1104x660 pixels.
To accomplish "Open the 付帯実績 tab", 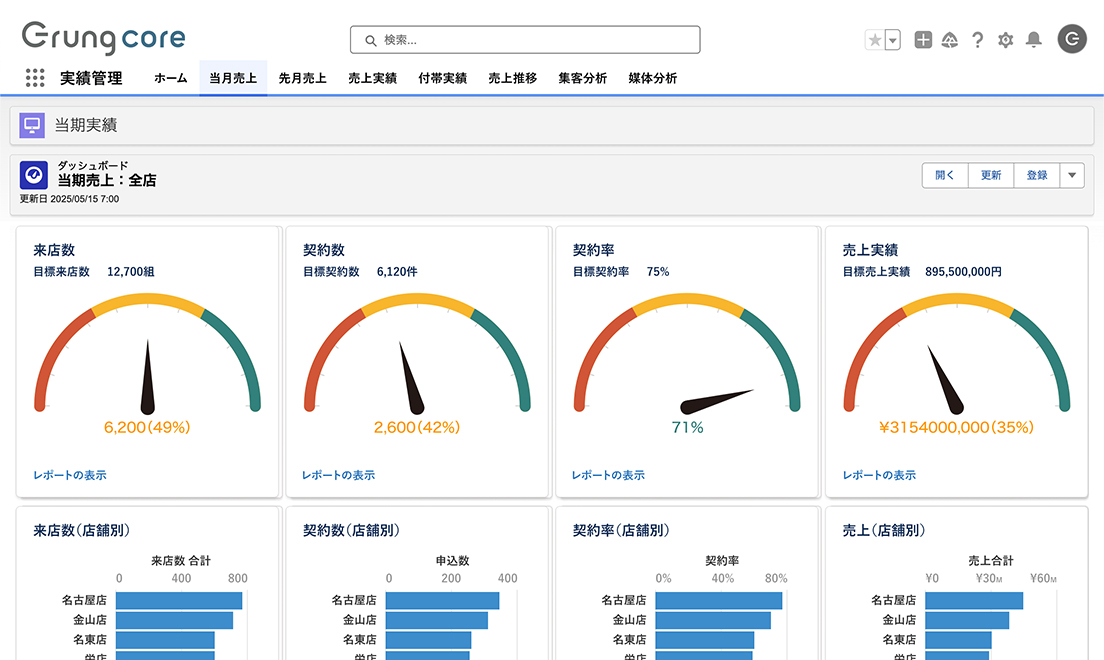I will (x=442, y=78).
